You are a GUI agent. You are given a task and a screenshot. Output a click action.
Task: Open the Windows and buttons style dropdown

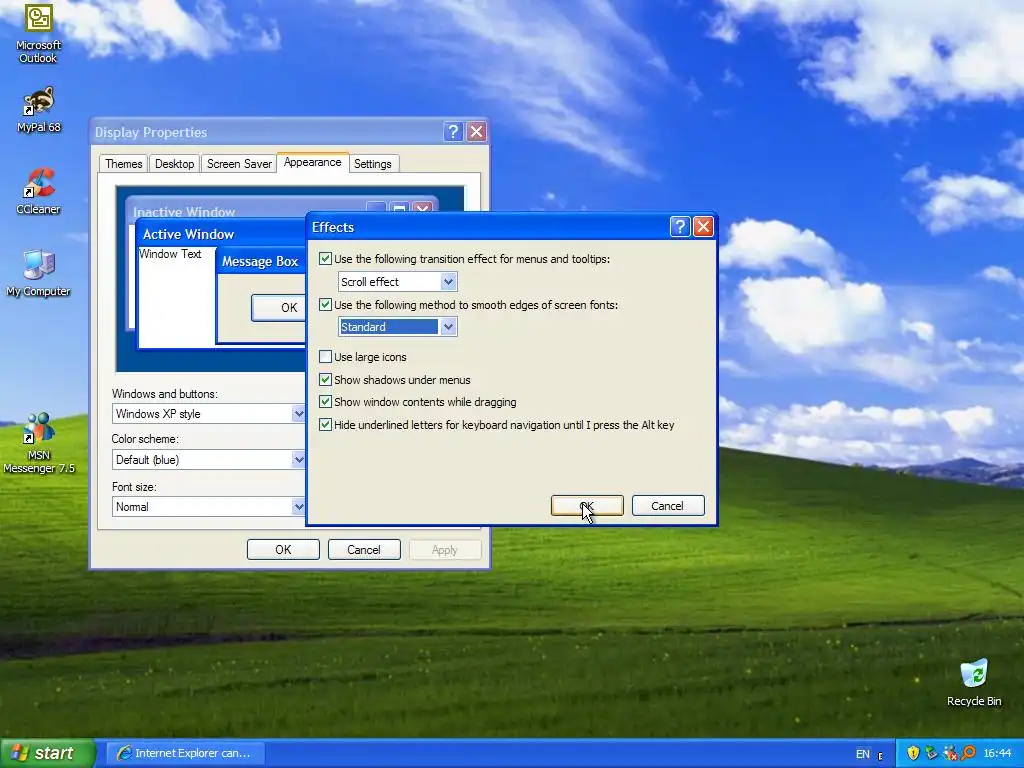(x=208, y=413)
